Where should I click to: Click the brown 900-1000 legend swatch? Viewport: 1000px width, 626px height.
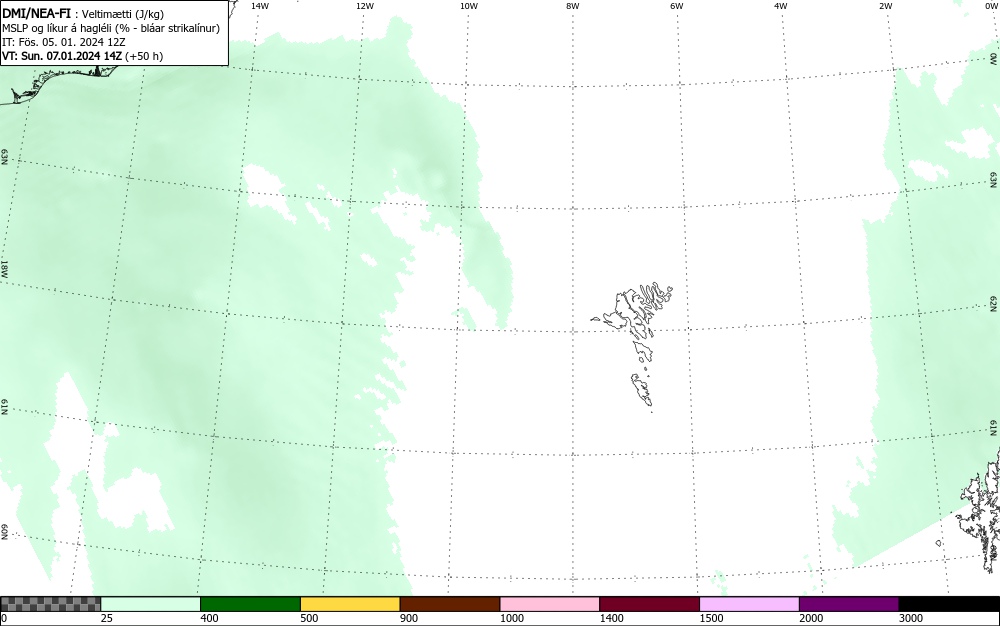(x=450, y=604)
